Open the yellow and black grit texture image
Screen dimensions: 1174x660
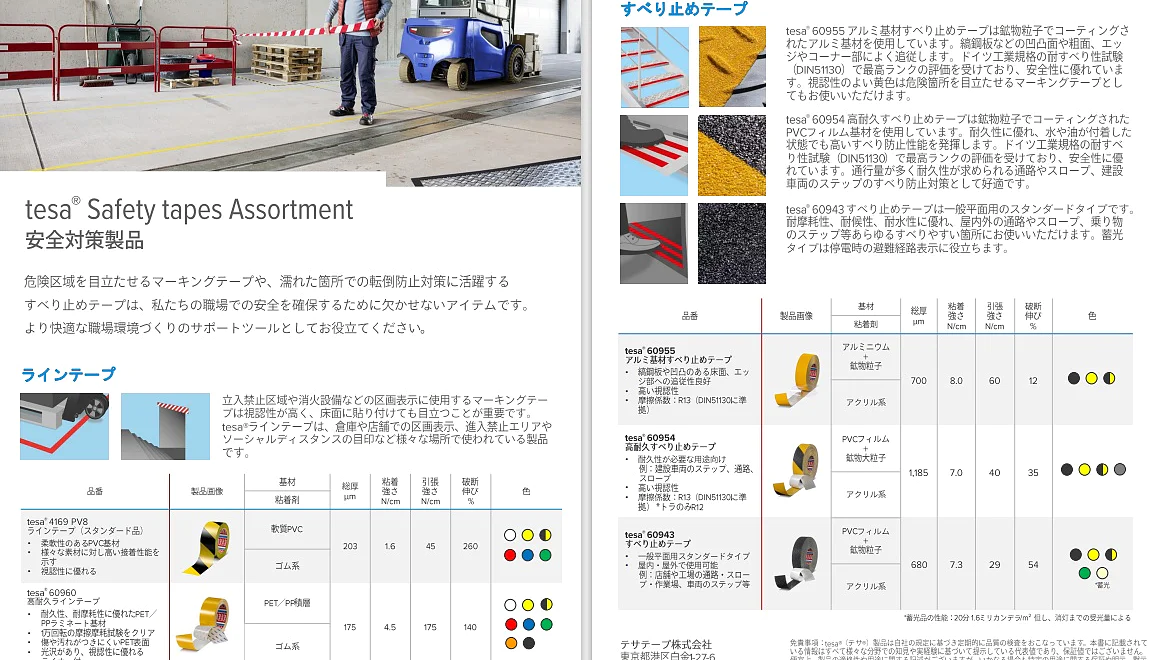[x=732, y=155]
